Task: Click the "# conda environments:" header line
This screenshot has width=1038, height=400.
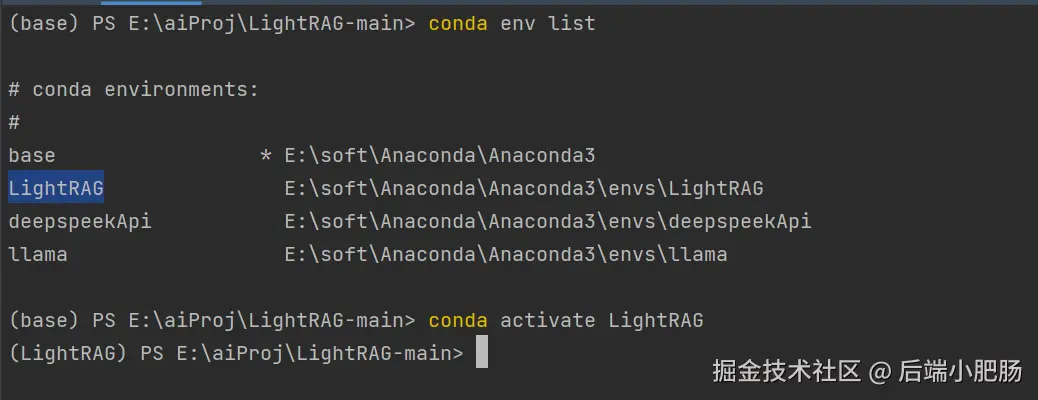Action: click(134, 89)
